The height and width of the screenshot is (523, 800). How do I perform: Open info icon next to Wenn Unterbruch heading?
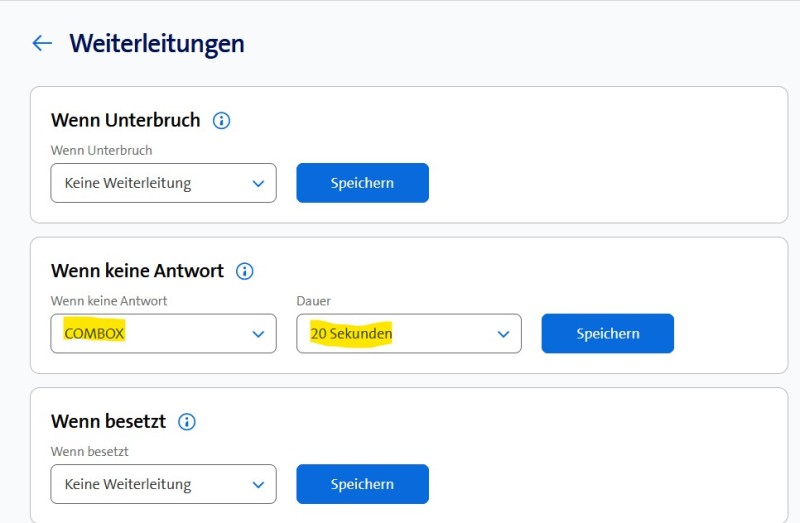click(x=222, y=121)
